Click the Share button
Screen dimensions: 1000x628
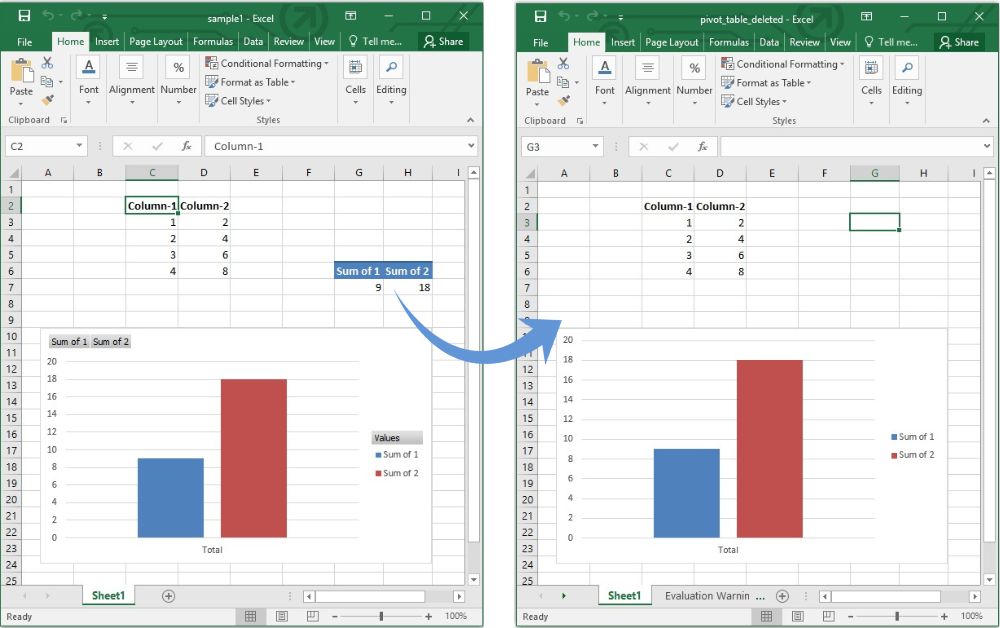pos(443,41)
